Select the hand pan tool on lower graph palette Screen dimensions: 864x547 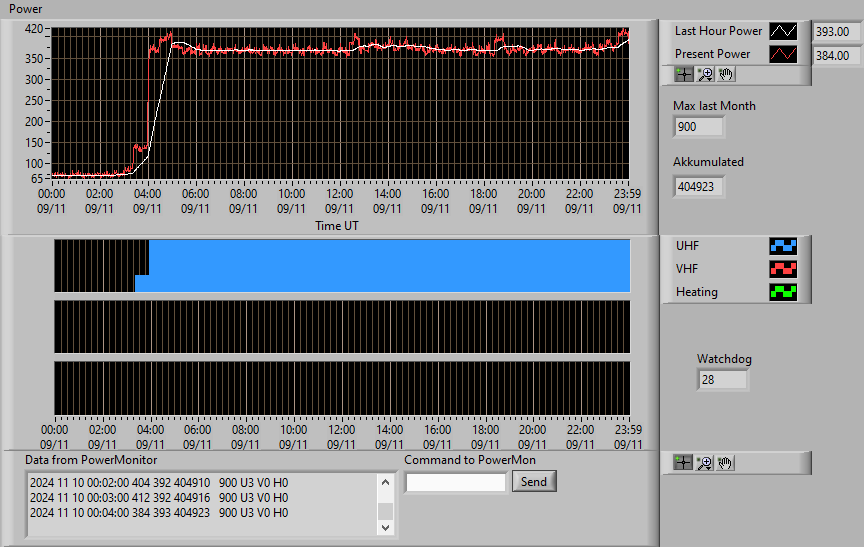click(725, 463)
